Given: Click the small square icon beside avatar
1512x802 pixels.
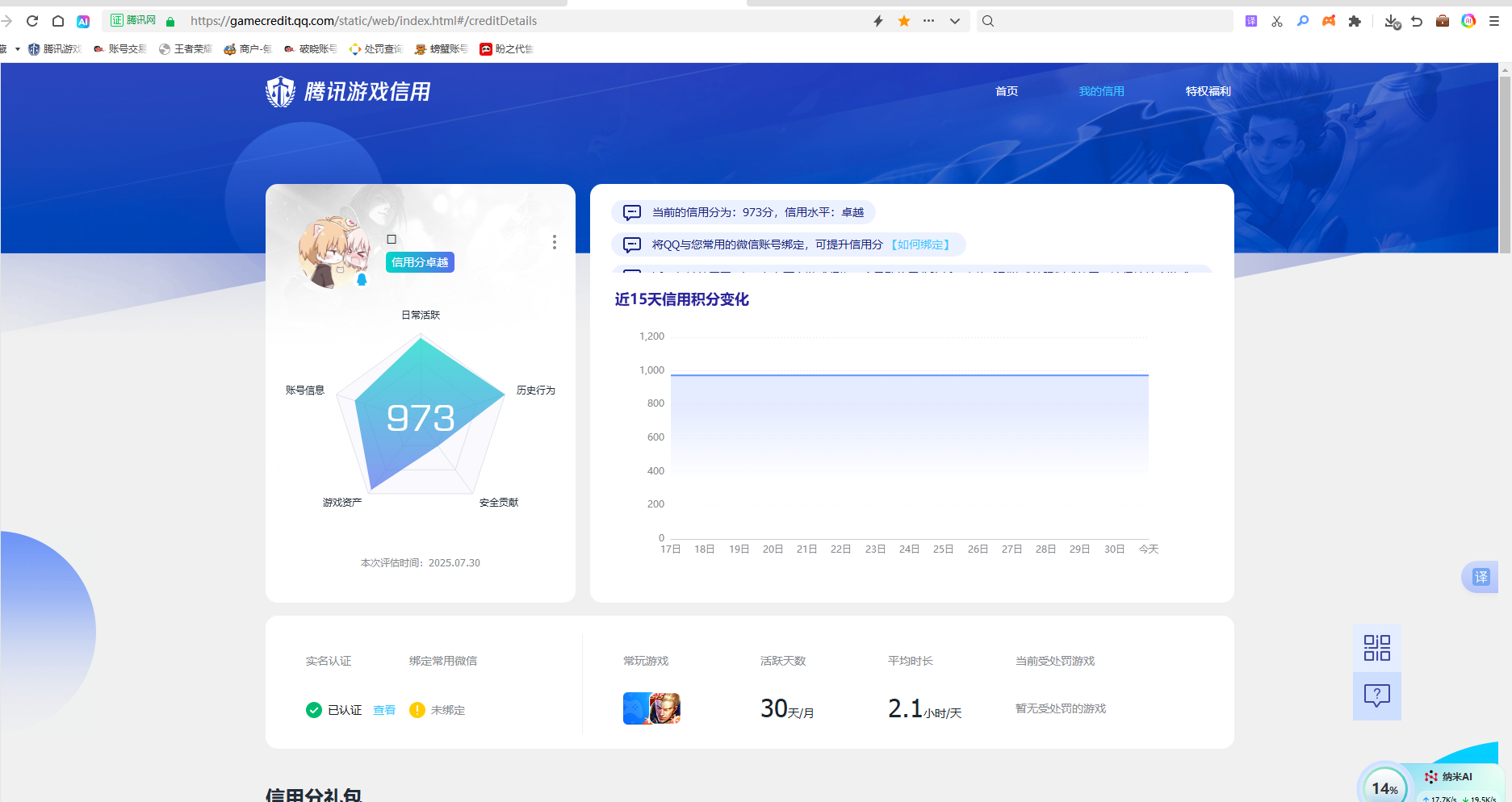Looking at the screenshot, I should pos(392,240).
